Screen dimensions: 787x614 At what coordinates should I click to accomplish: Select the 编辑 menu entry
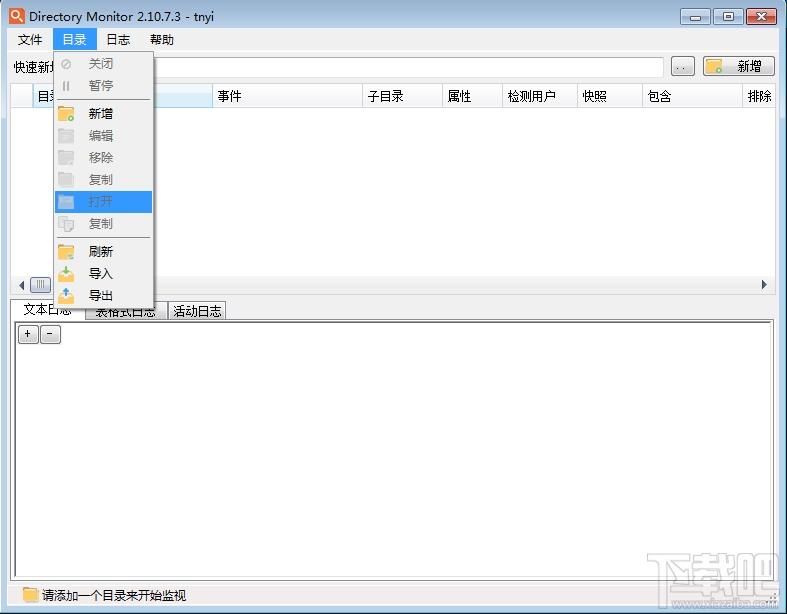[x=103, y=136]
